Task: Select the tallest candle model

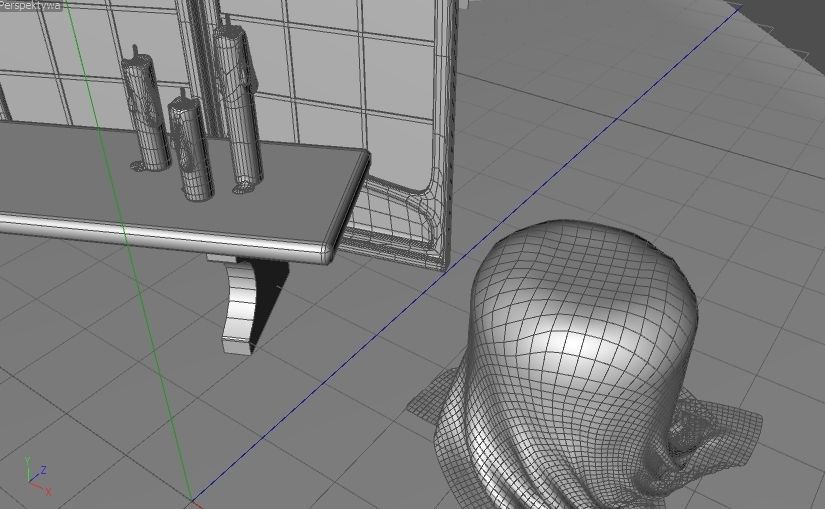Action: click(x=237, y=103)
